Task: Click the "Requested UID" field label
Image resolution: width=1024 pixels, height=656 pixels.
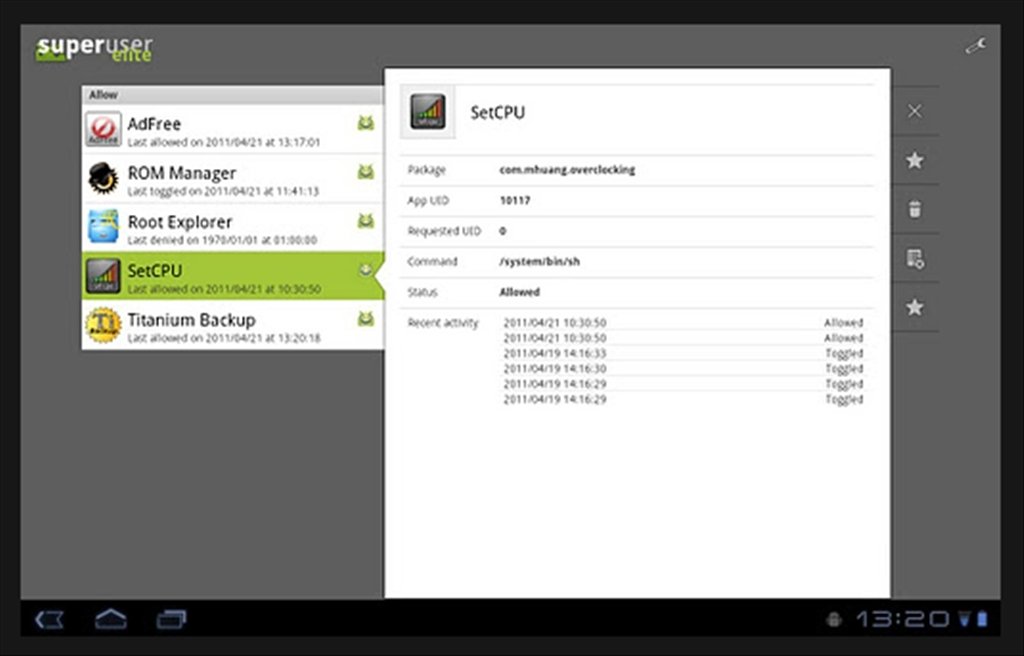Action: click(444, 231)
